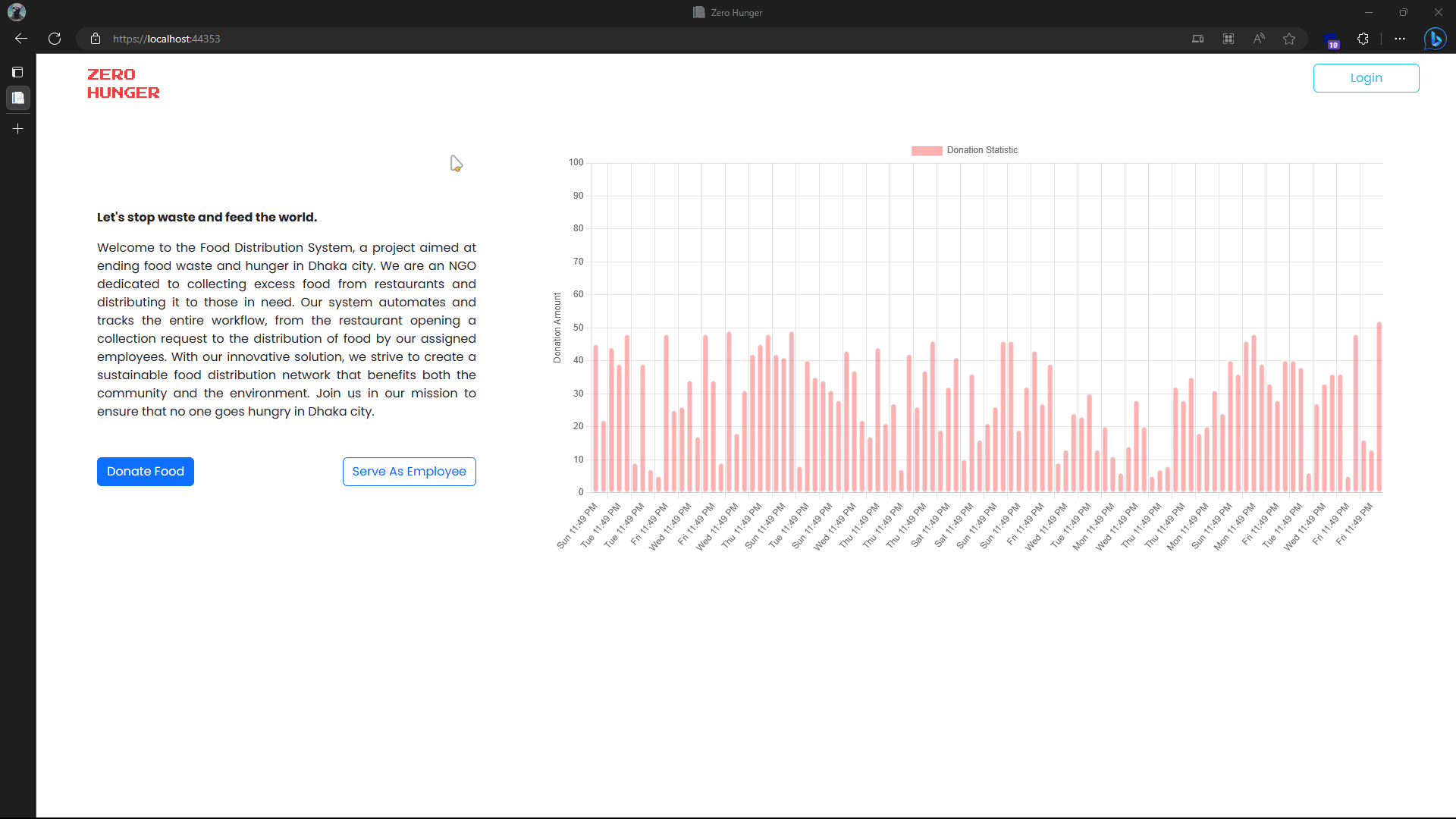The image size is (1456, 819).
Task: Open Settings and more ellipsis menu
Action: (1400, 39)
